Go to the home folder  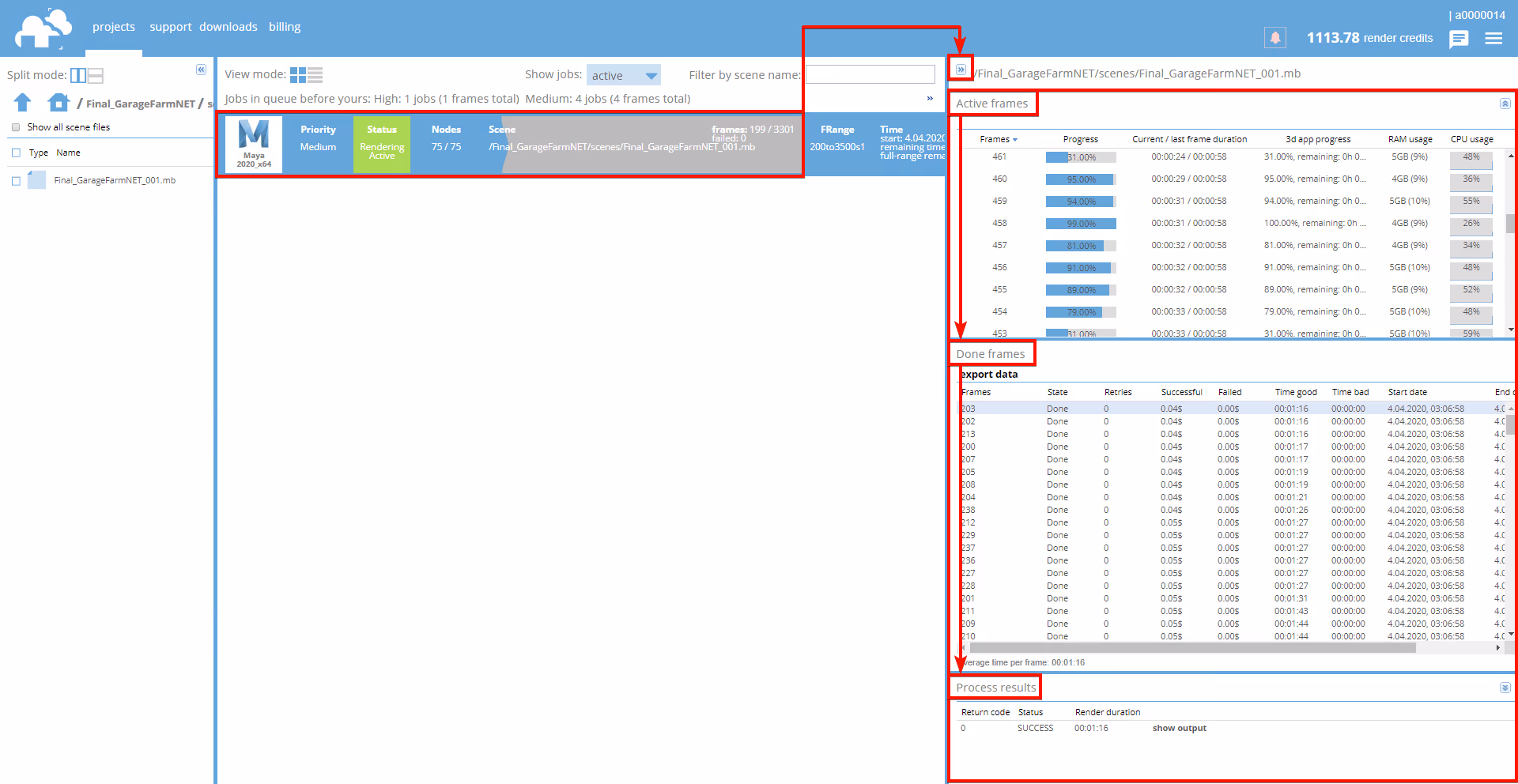pyautogui.click(x=58, y=102)
